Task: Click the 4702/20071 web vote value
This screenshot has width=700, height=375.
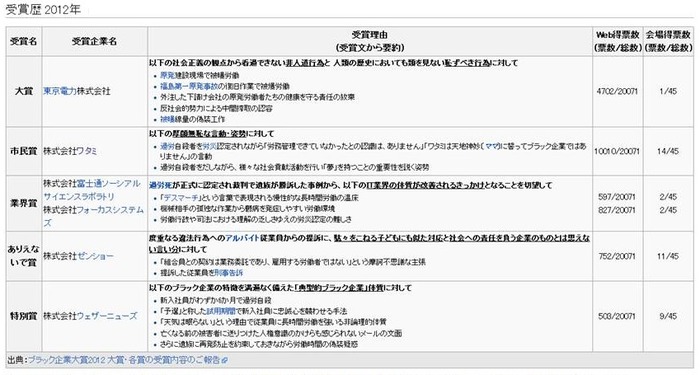Action: [618, 91]
